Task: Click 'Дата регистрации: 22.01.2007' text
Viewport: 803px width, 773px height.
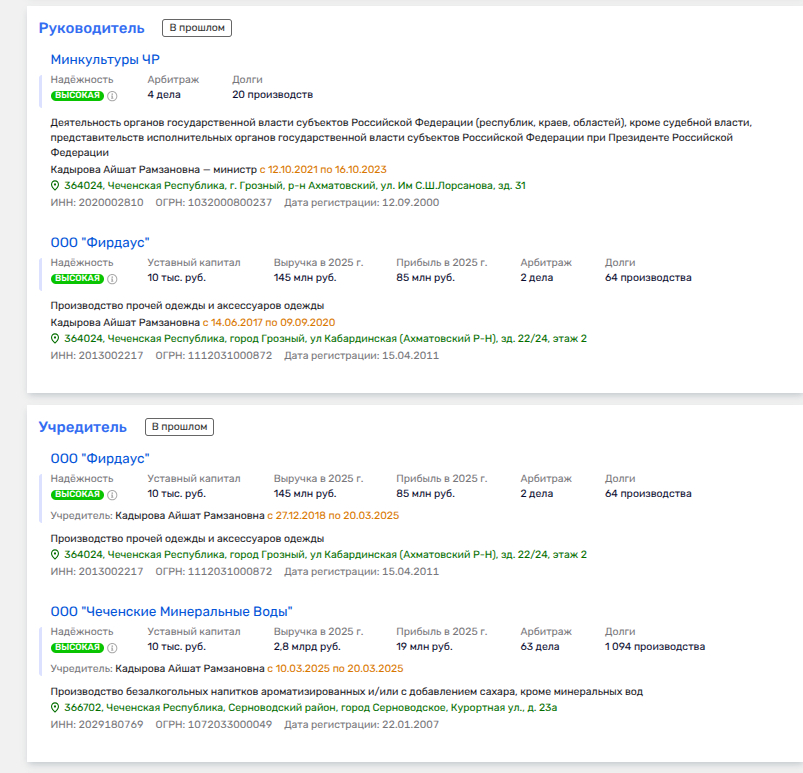Action: click(x=362, y=725)
